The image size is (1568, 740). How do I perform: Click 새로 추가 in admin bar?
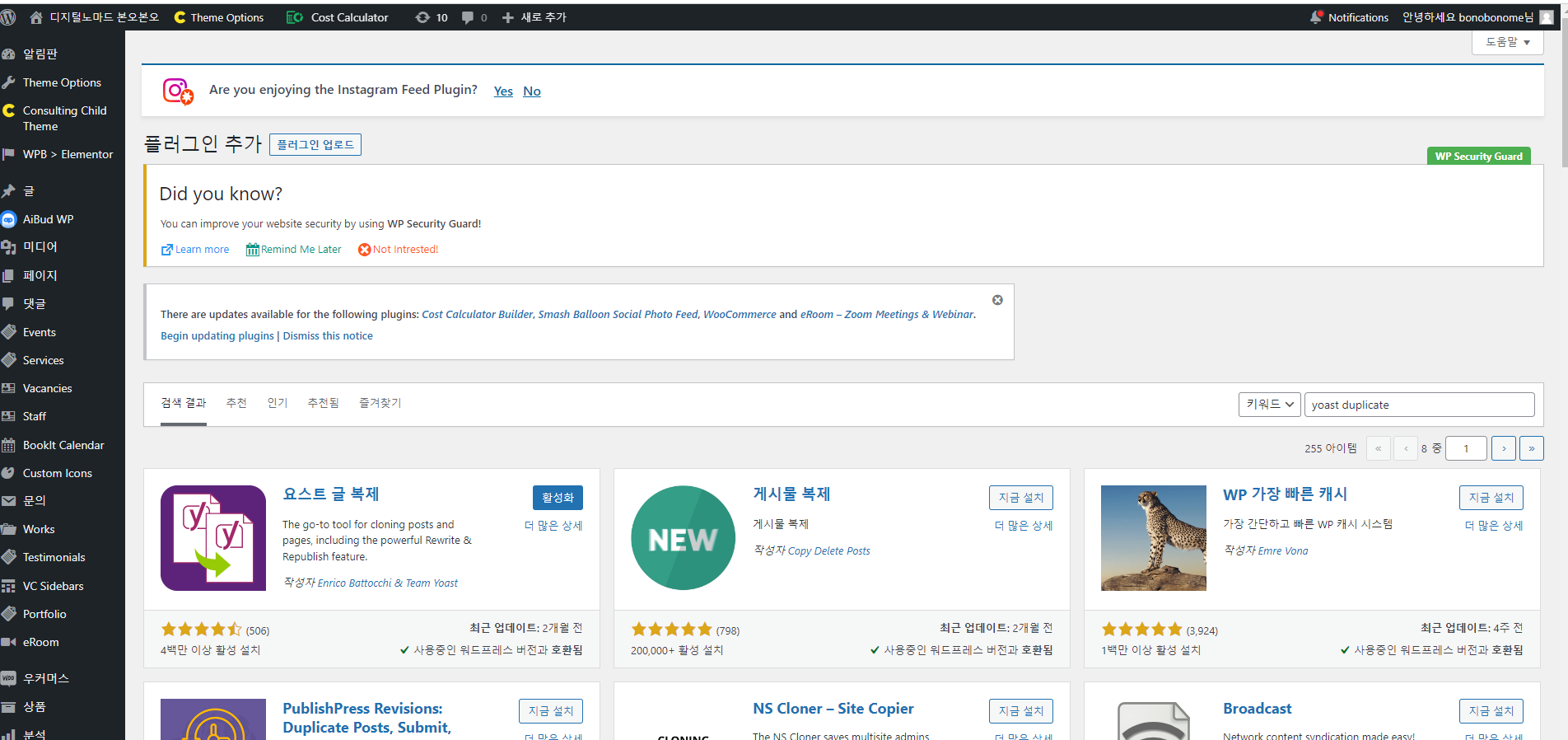(534, 17)
